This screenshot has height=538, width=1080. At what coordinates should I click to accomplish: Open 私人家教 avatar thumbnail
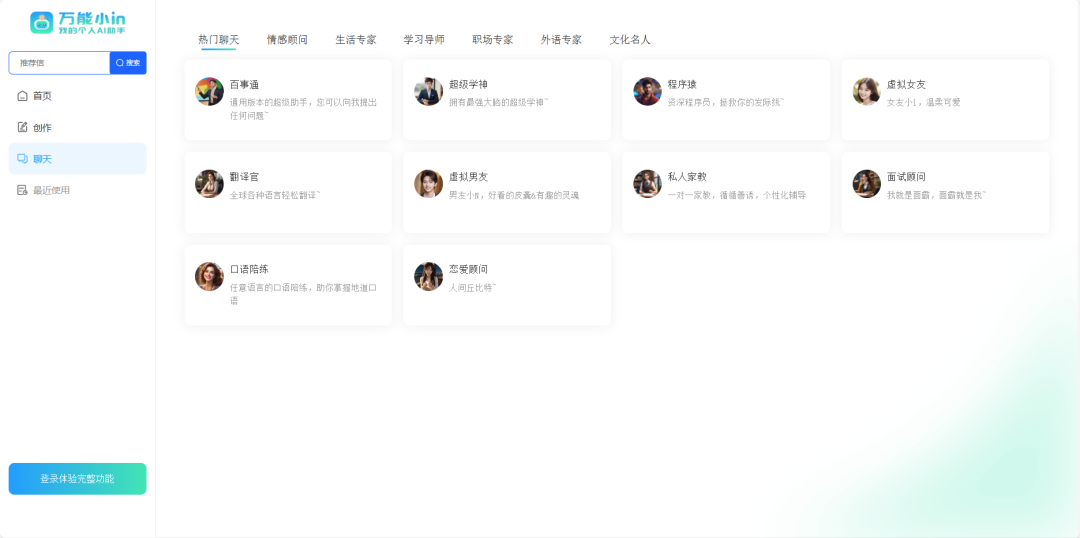pos(647,183)
